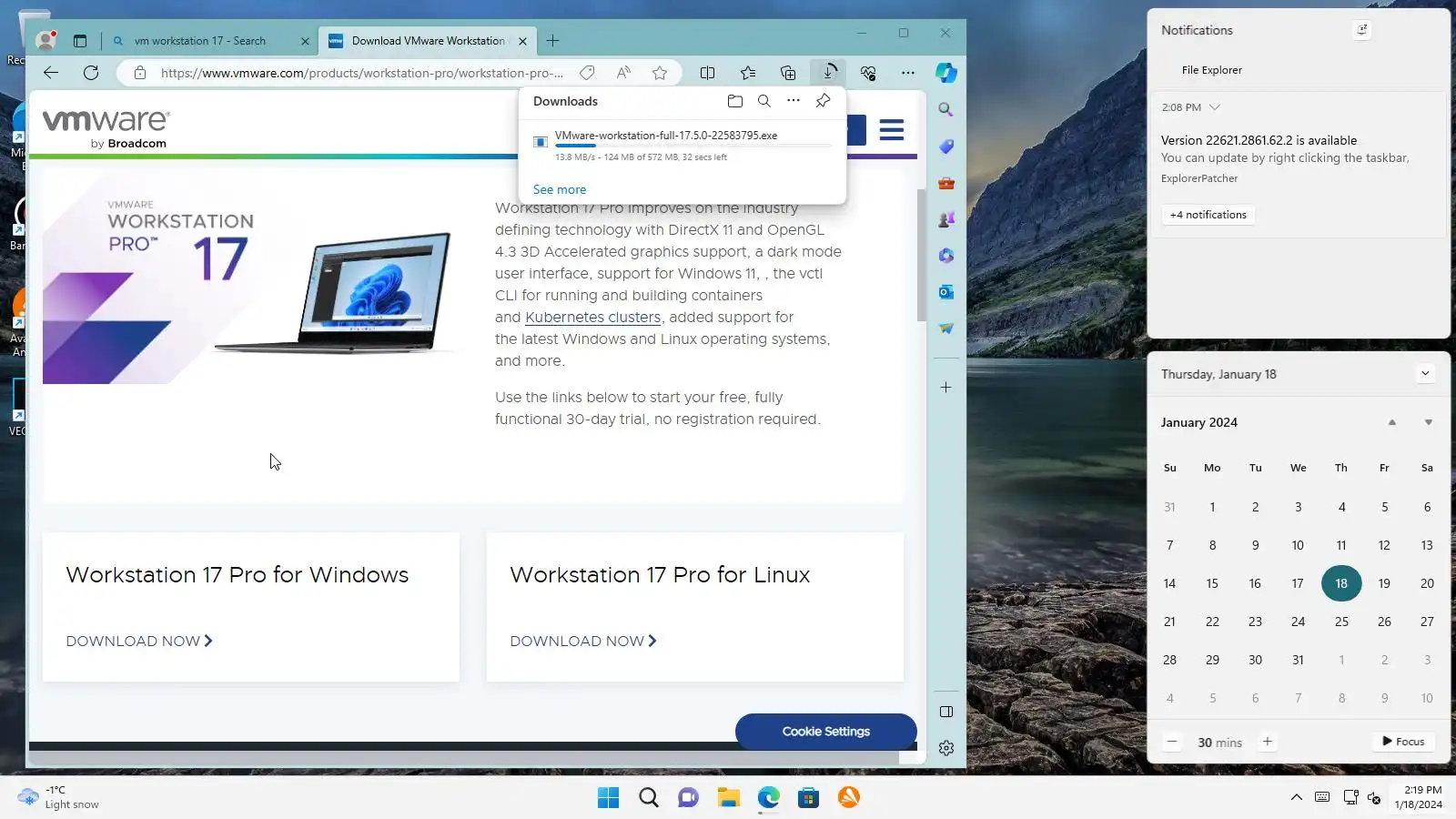This screenshot has height=819, width=1456.
Task: Toggle Edge sidebar visibility icon
Action: (x=946, y=712)
